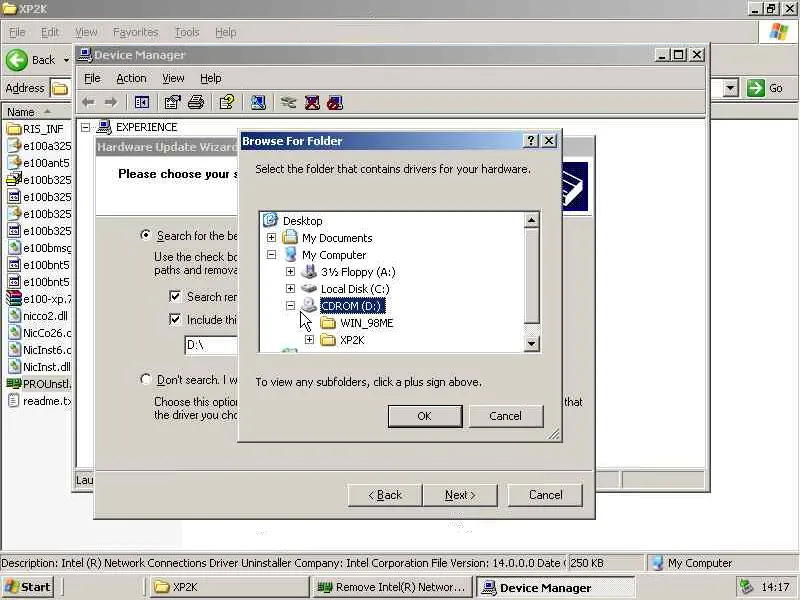The width and height of the screenshot is (800, 600).
Task: Click Cancel in Browse For Folder dialog
Action: click(x=506, y=416)
